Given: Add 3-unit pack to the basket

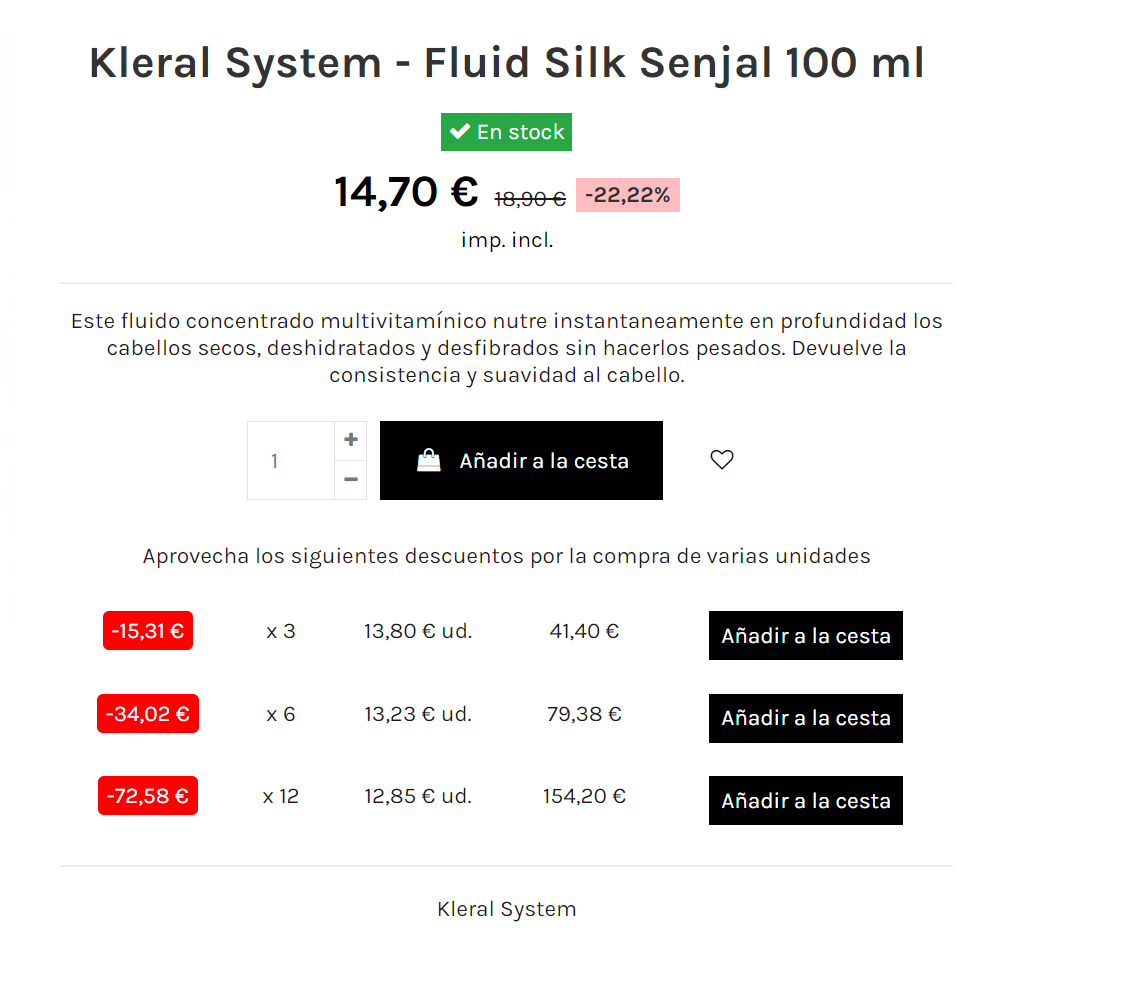Looking at the screenshot, I should point(805,636).
